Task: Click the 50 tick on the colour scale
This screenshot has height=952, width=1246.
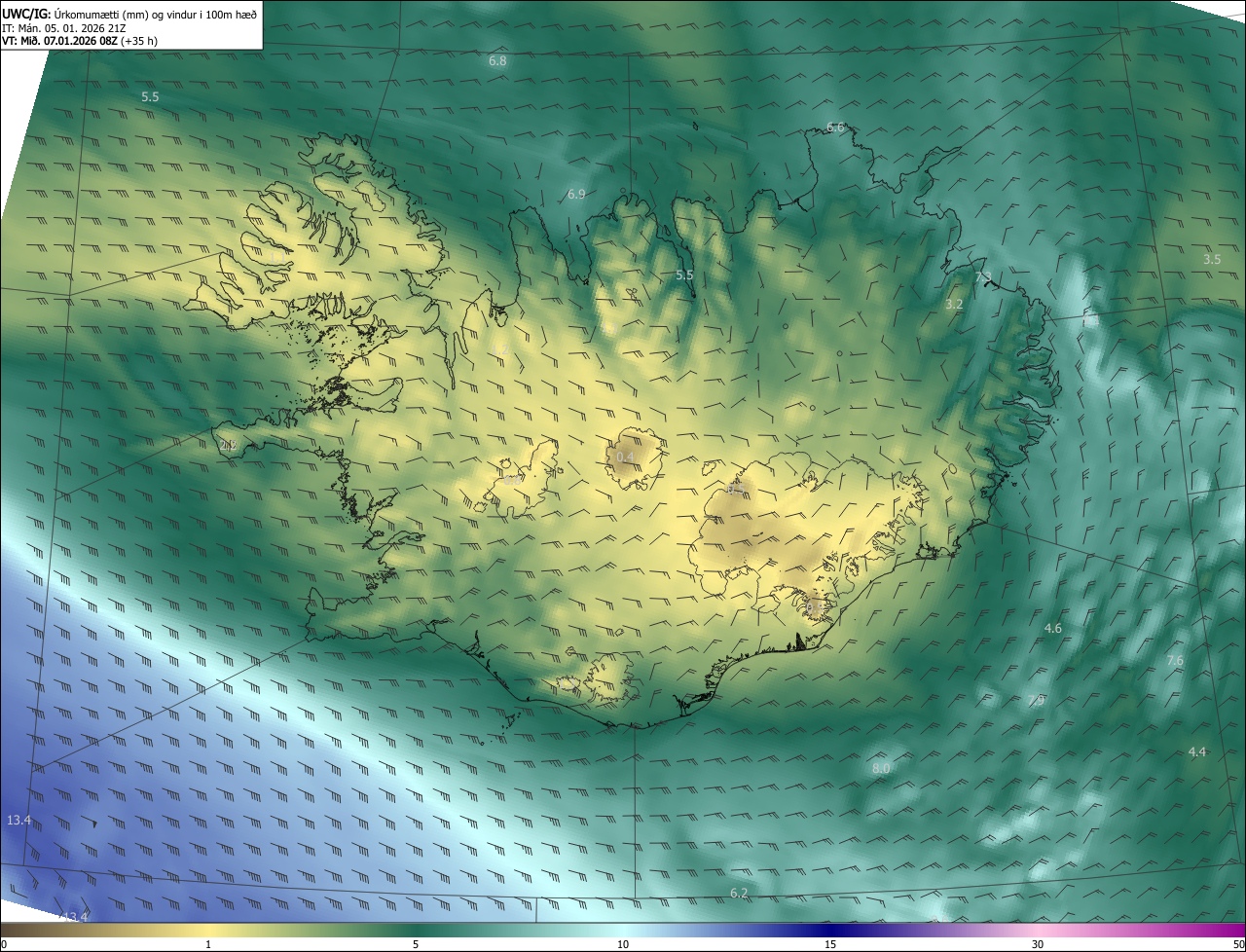Action: click(x=1239, y=945)
